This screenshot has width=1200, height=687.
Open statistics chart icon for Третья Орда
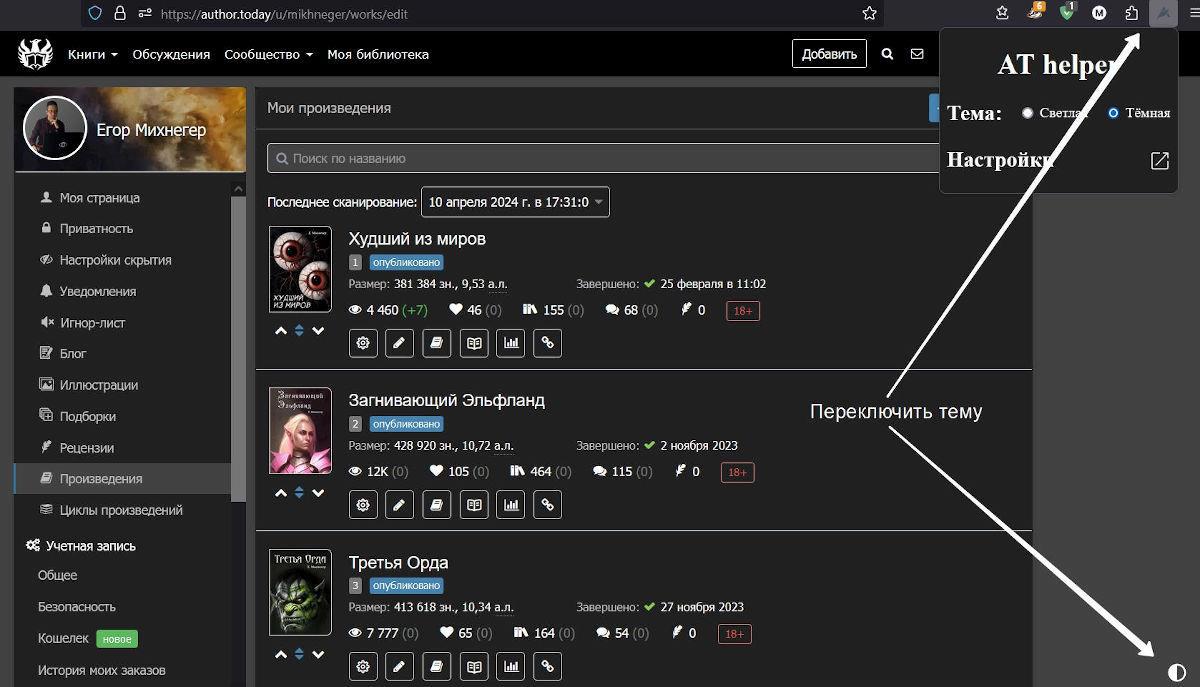point(511,666)
